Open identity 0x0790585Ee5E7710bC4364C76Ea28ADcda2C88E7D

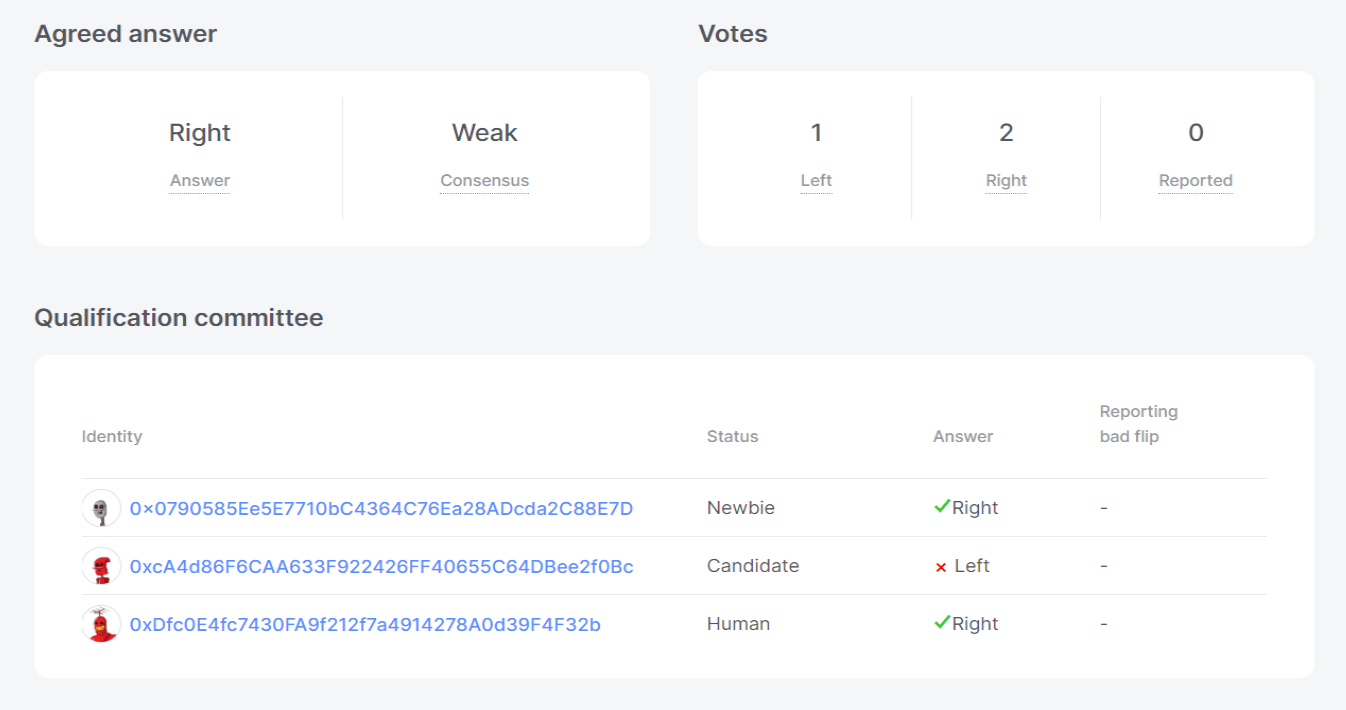[x=381, y=509]
